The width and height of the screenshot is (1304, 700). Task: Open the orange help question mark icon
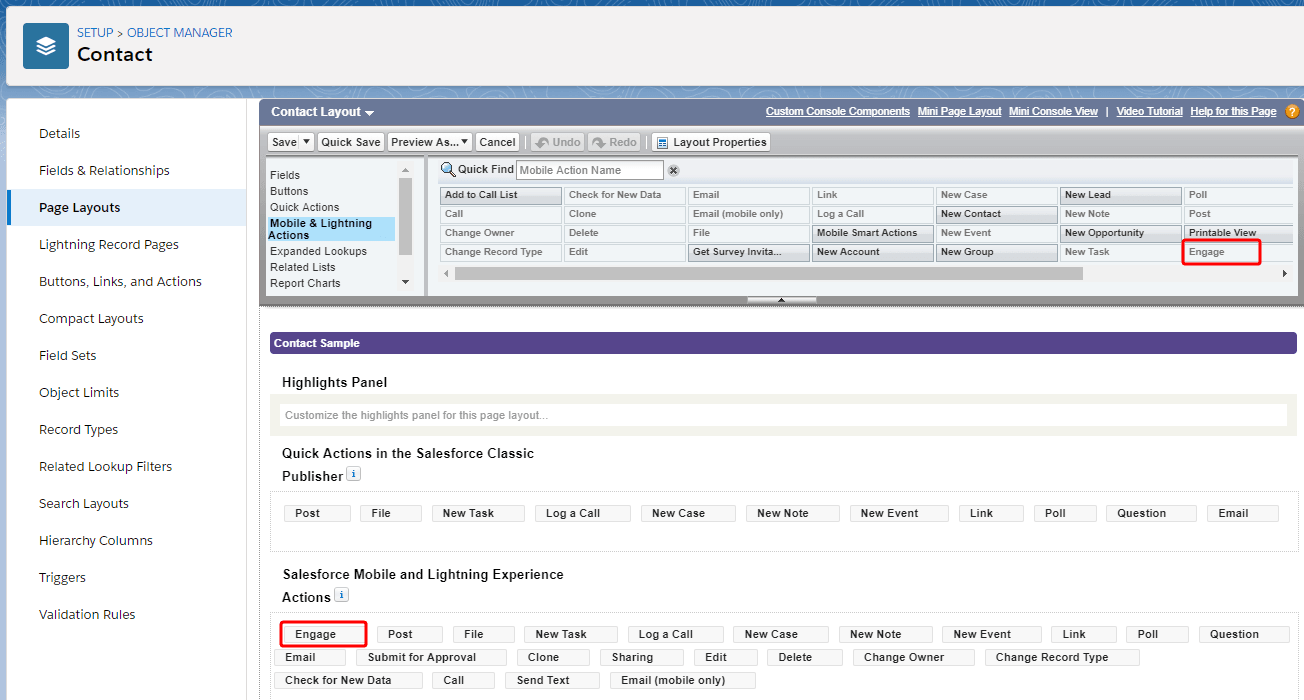click(1292, 111)
